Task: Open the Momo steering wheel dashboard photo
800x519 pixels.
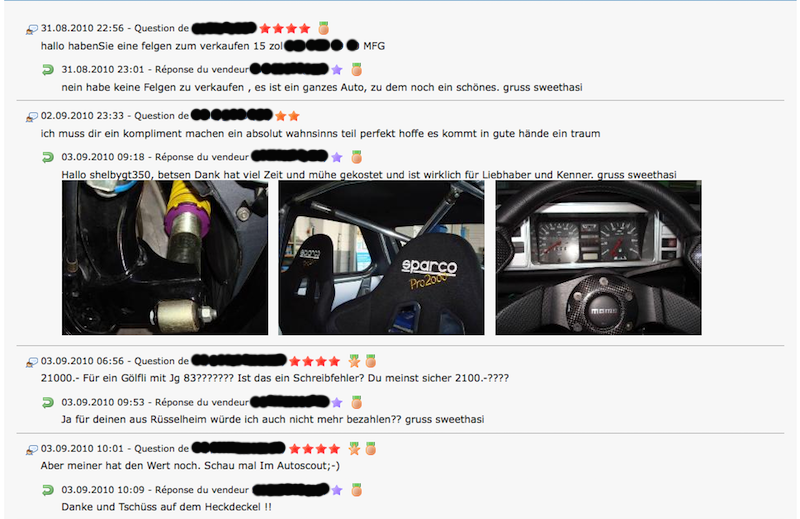Action: (598, 258)
